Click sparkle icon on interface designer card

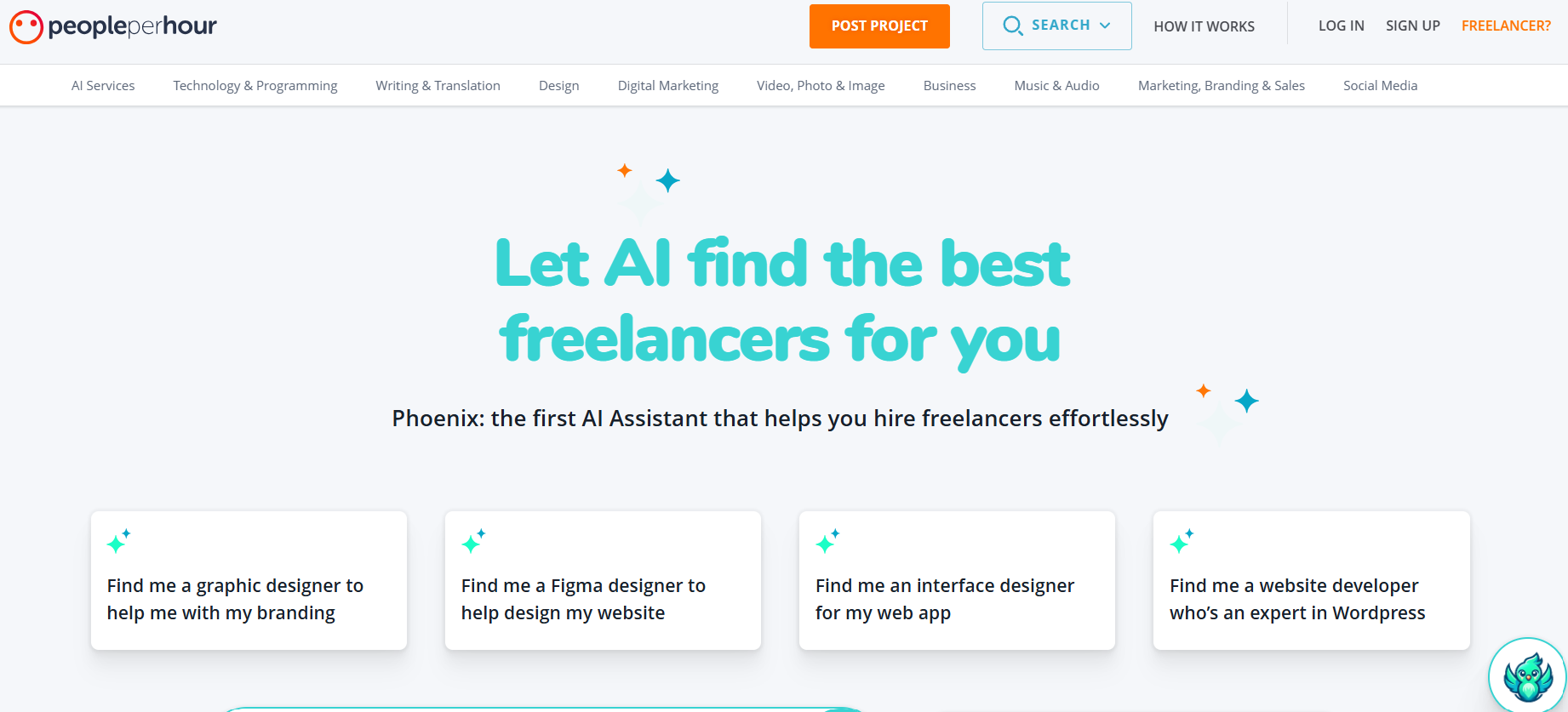tap(827, 540)
